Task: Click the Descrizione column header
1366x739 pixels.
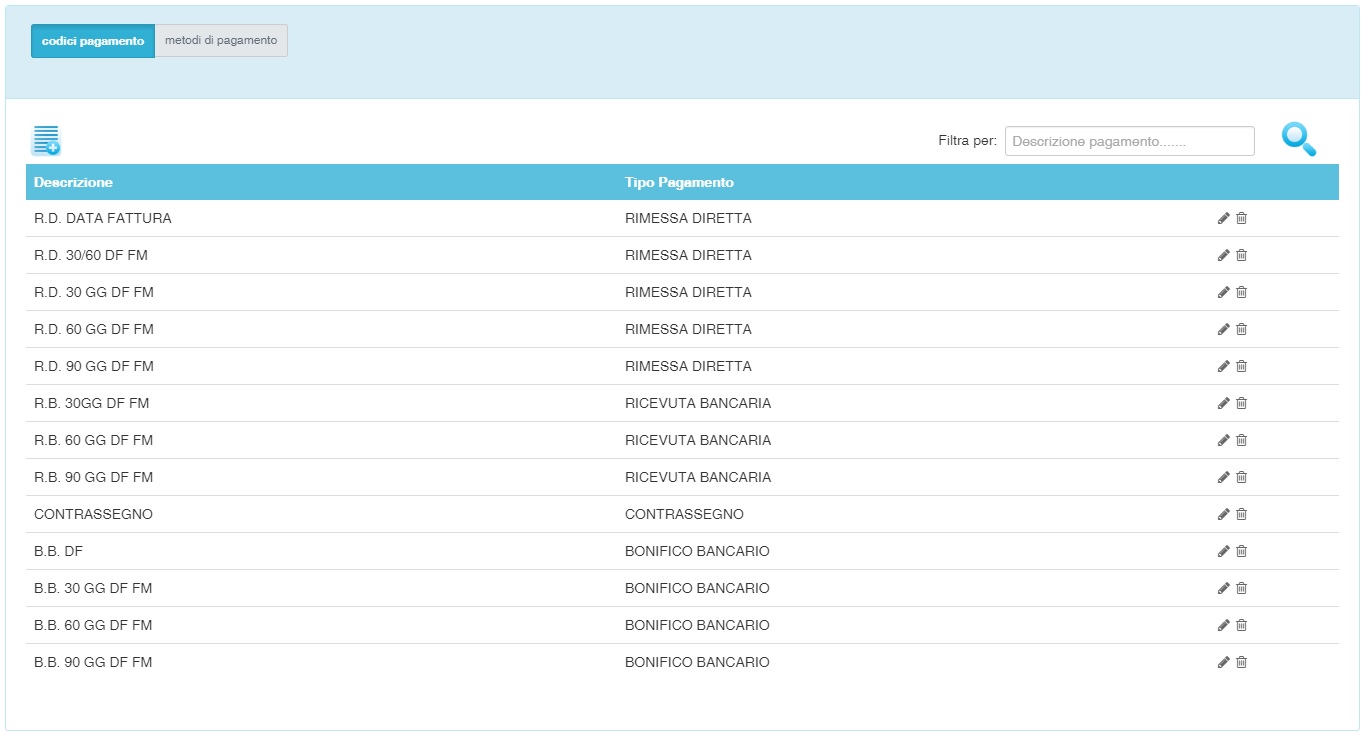Action: [73, 182]
